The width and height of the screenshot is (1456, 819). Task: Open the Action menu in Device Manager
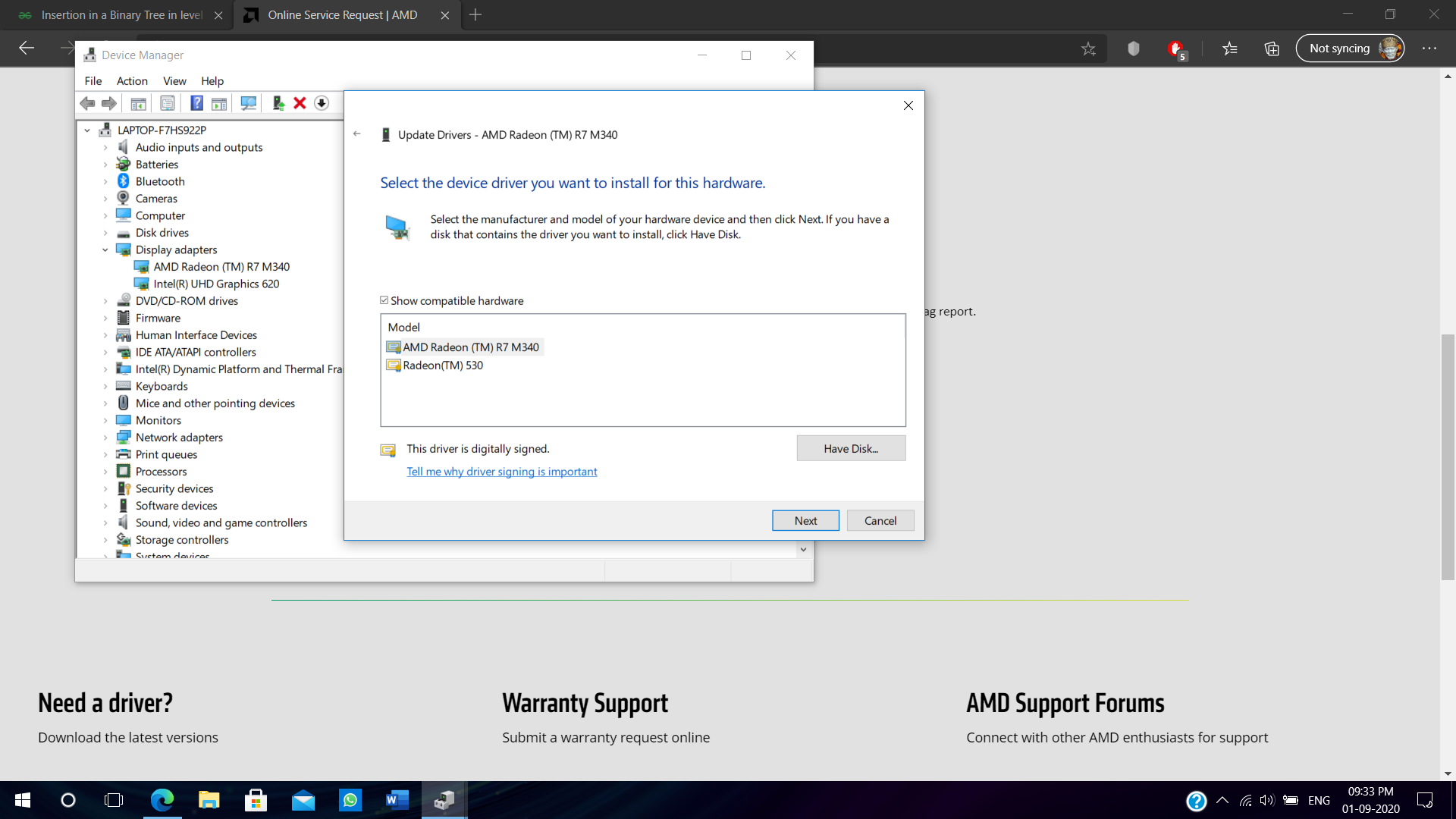coord(132,81)
